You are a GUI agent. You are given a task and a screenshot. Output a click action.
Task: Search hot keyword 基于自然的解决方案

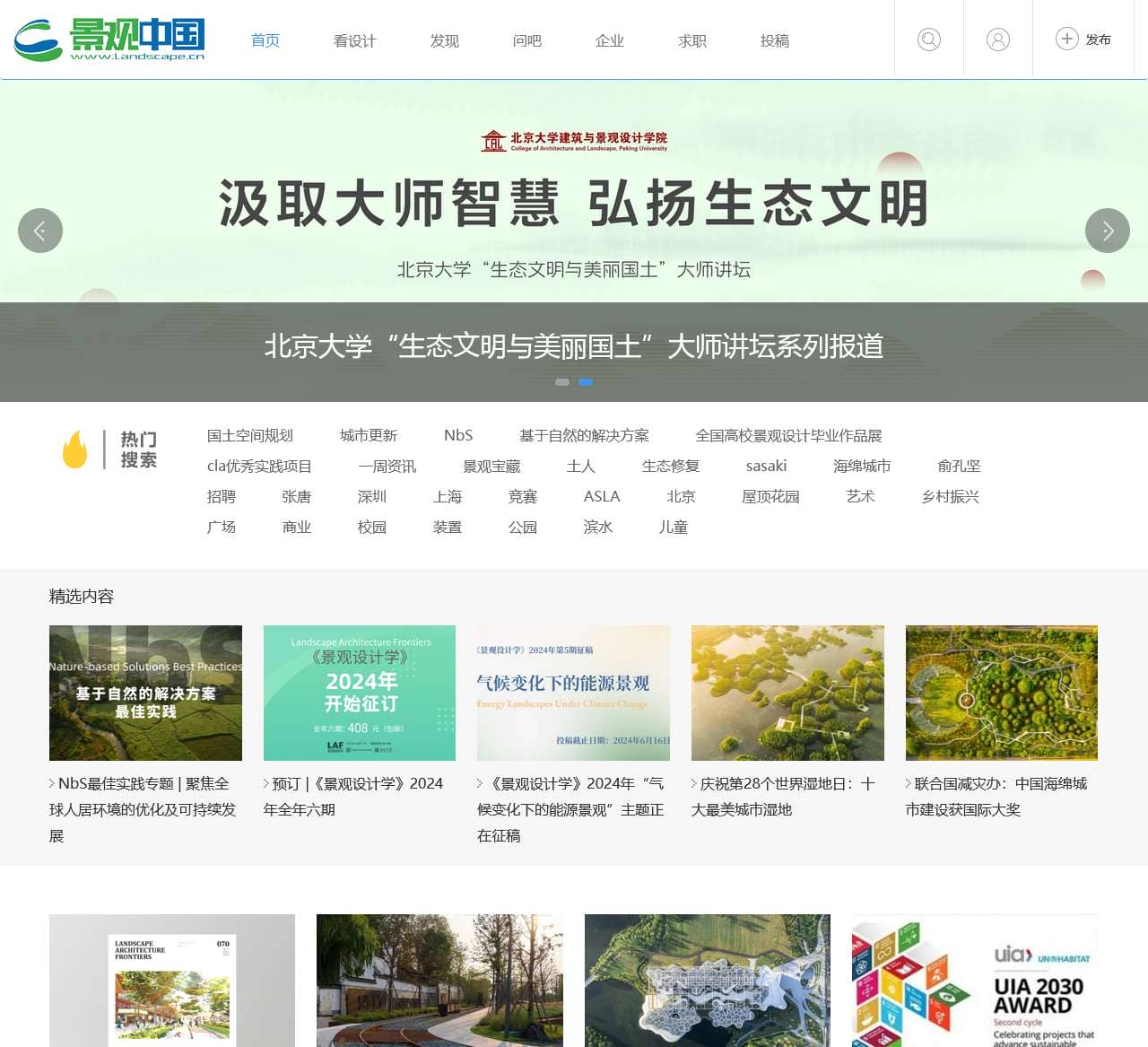[584, 435]
